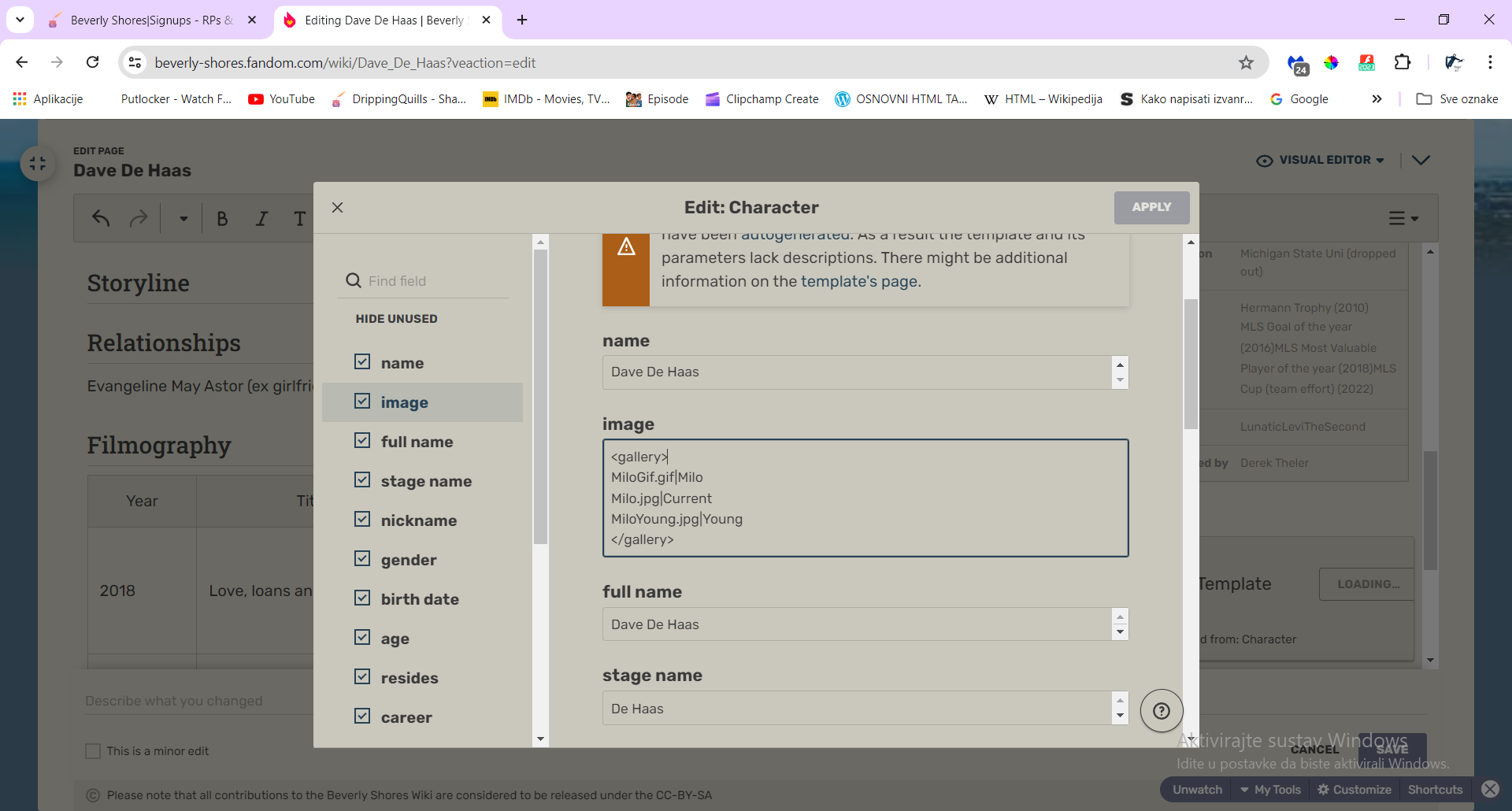The height and width of the screenshot is (811, 1512).
Task: Expand the paragraph format dropdown arrow
Action: click(183, 219)
